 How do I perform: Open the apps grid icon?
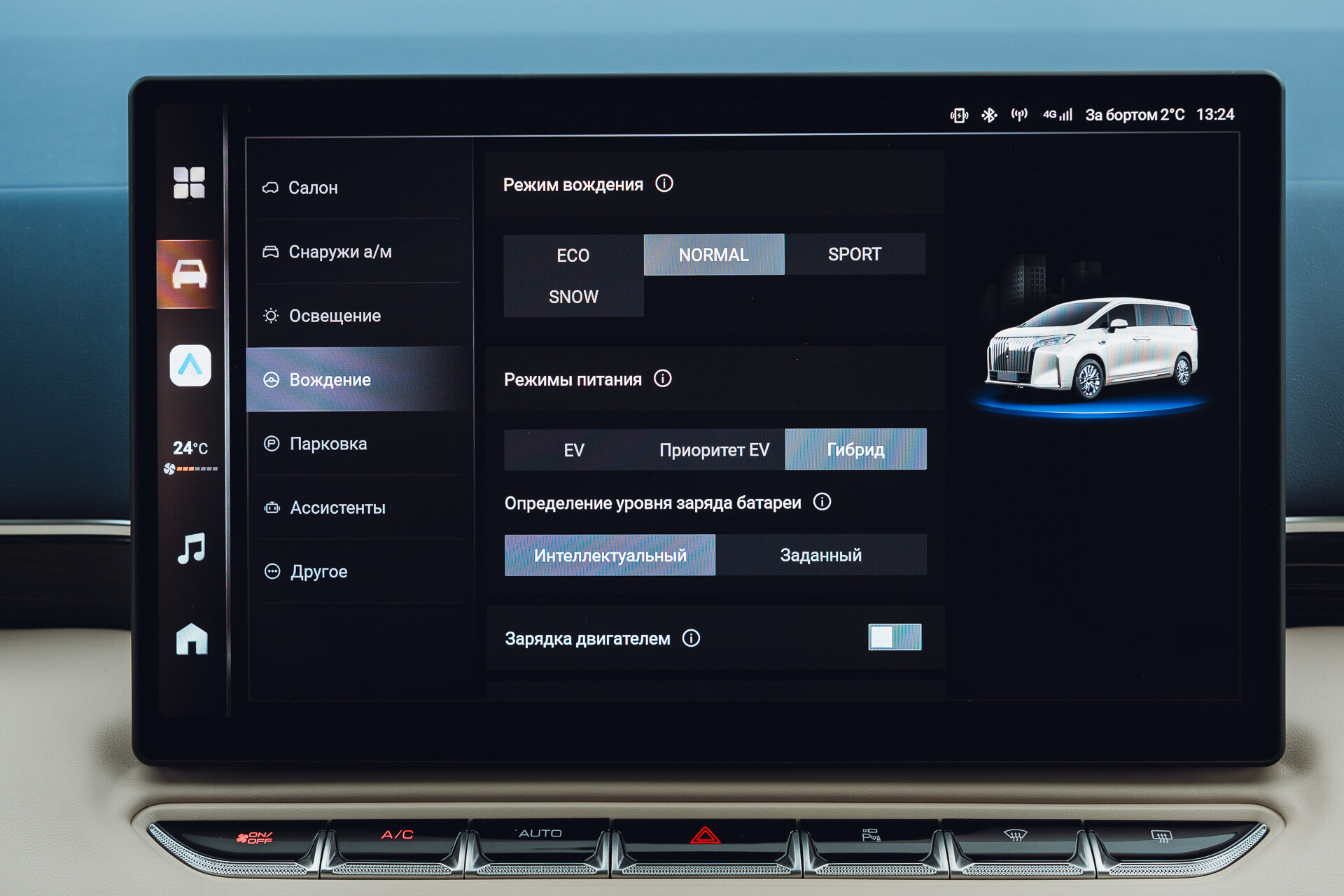tap(189, 183)
